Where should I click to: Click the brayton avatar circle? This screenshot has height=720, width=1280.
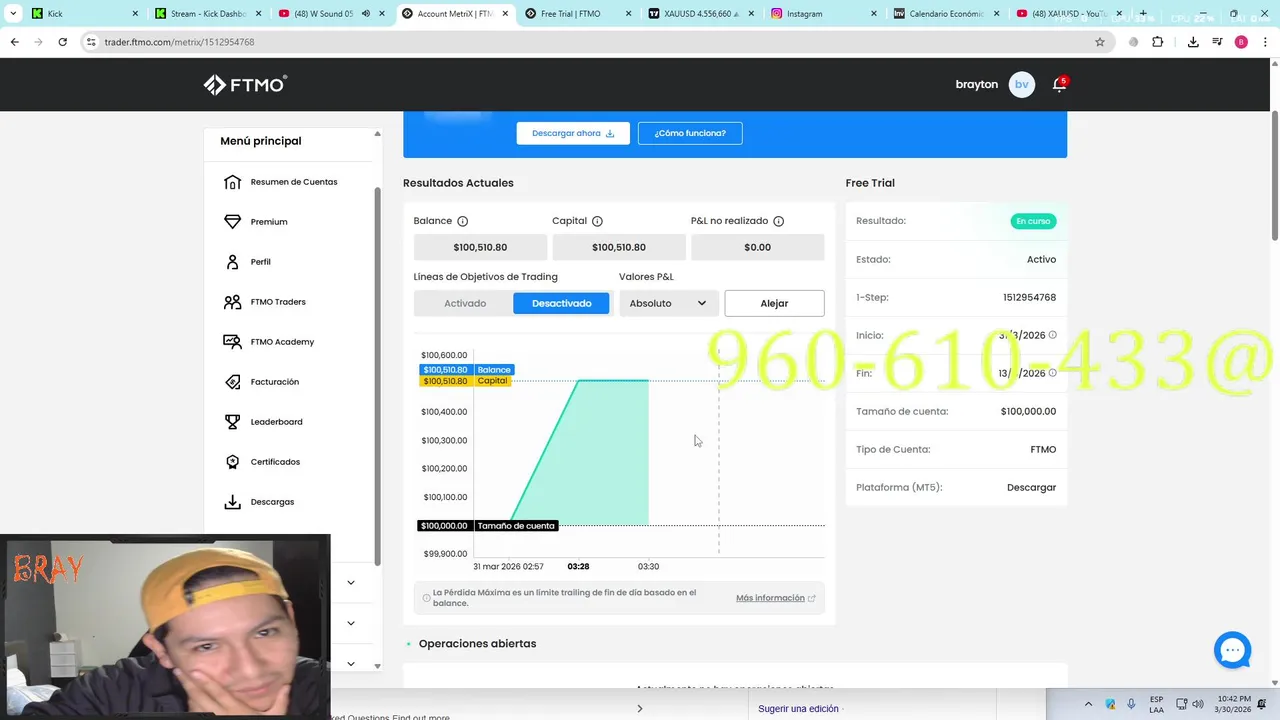(x=1021, y=84)
